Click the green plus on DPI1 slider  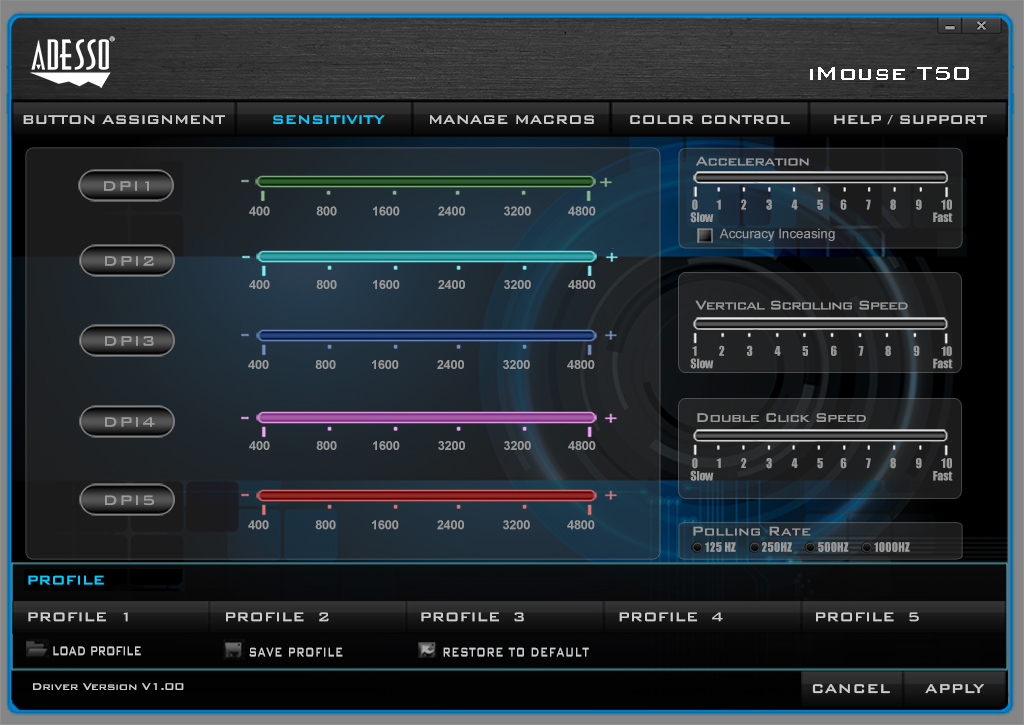606,182
